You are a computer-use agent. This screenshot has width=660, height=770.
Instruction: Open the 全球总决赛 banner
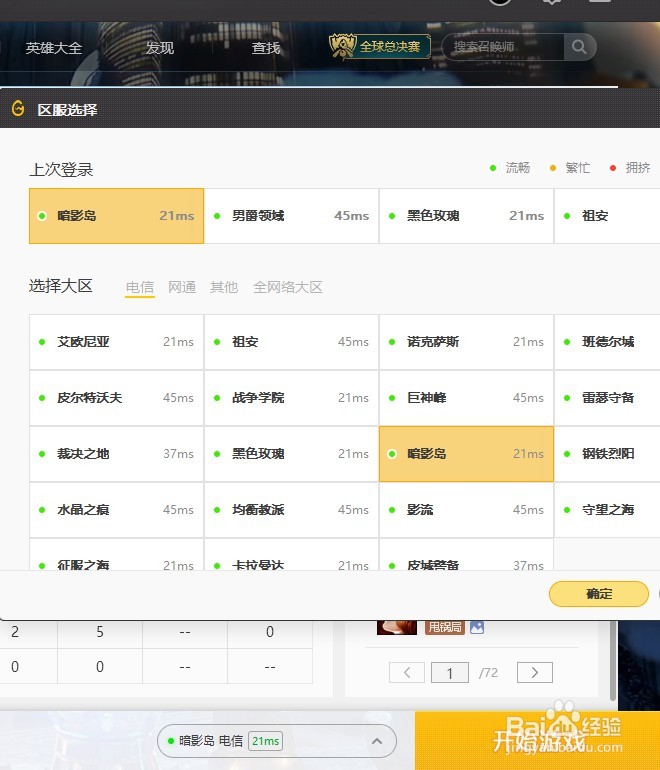(x=380, y=47)
